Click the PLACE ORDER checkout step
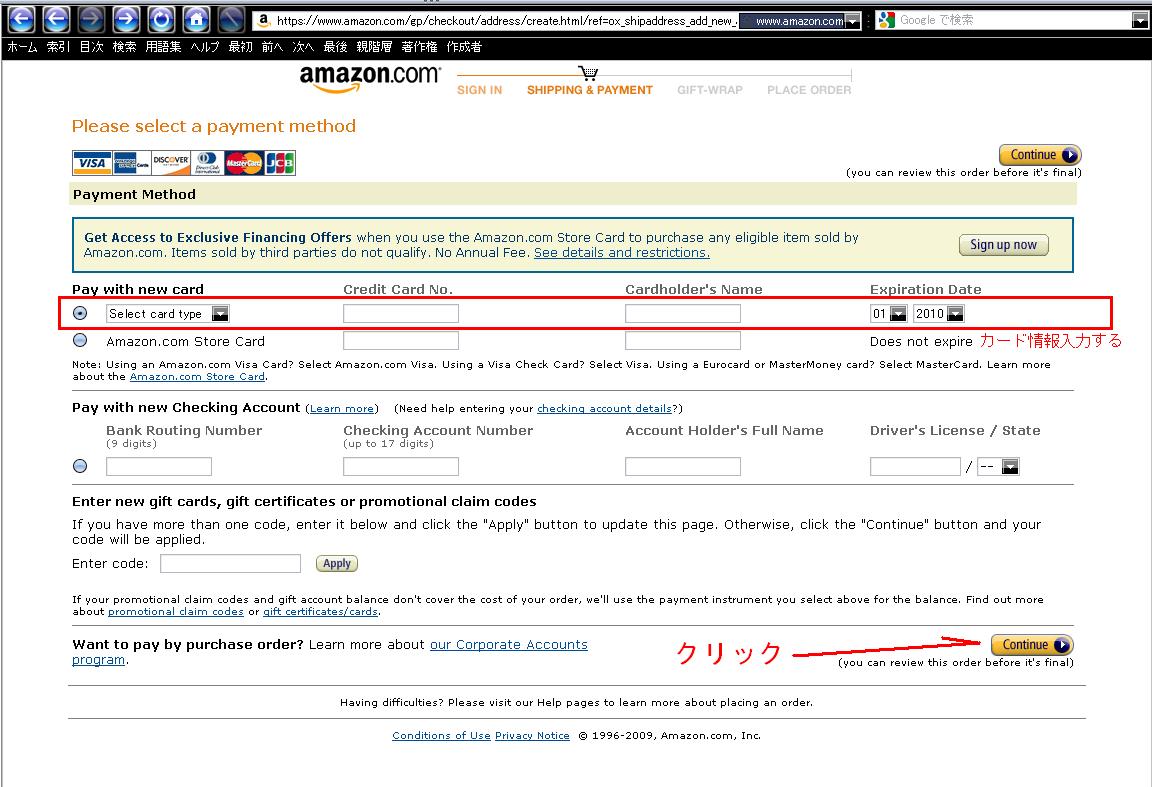This screenshot has height=787, width=1152. [x=809, y=90]
